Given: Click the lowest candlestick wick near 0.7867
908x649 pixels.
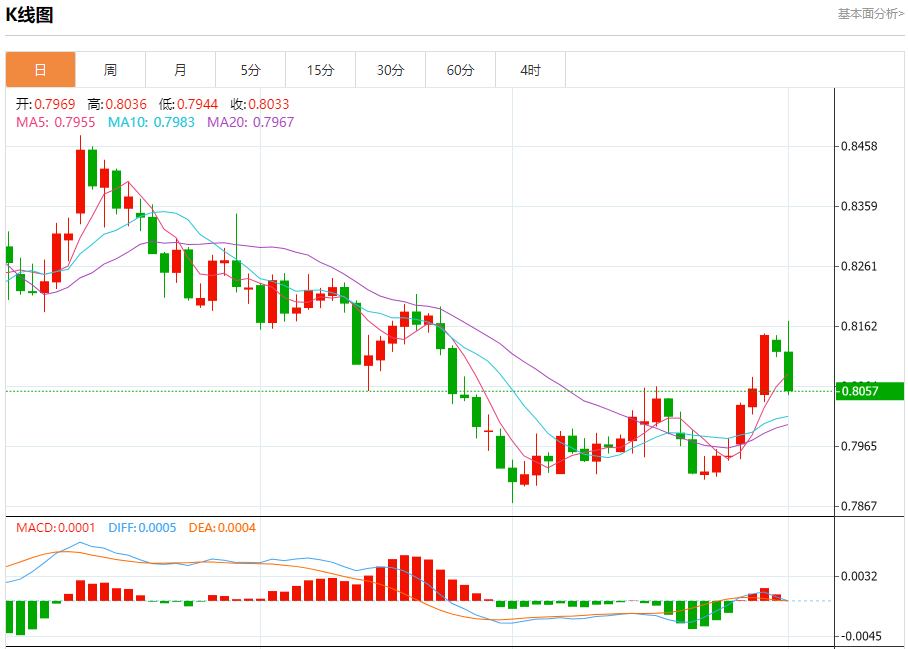Looking at the screenshot, I should (x=512, y=482).
